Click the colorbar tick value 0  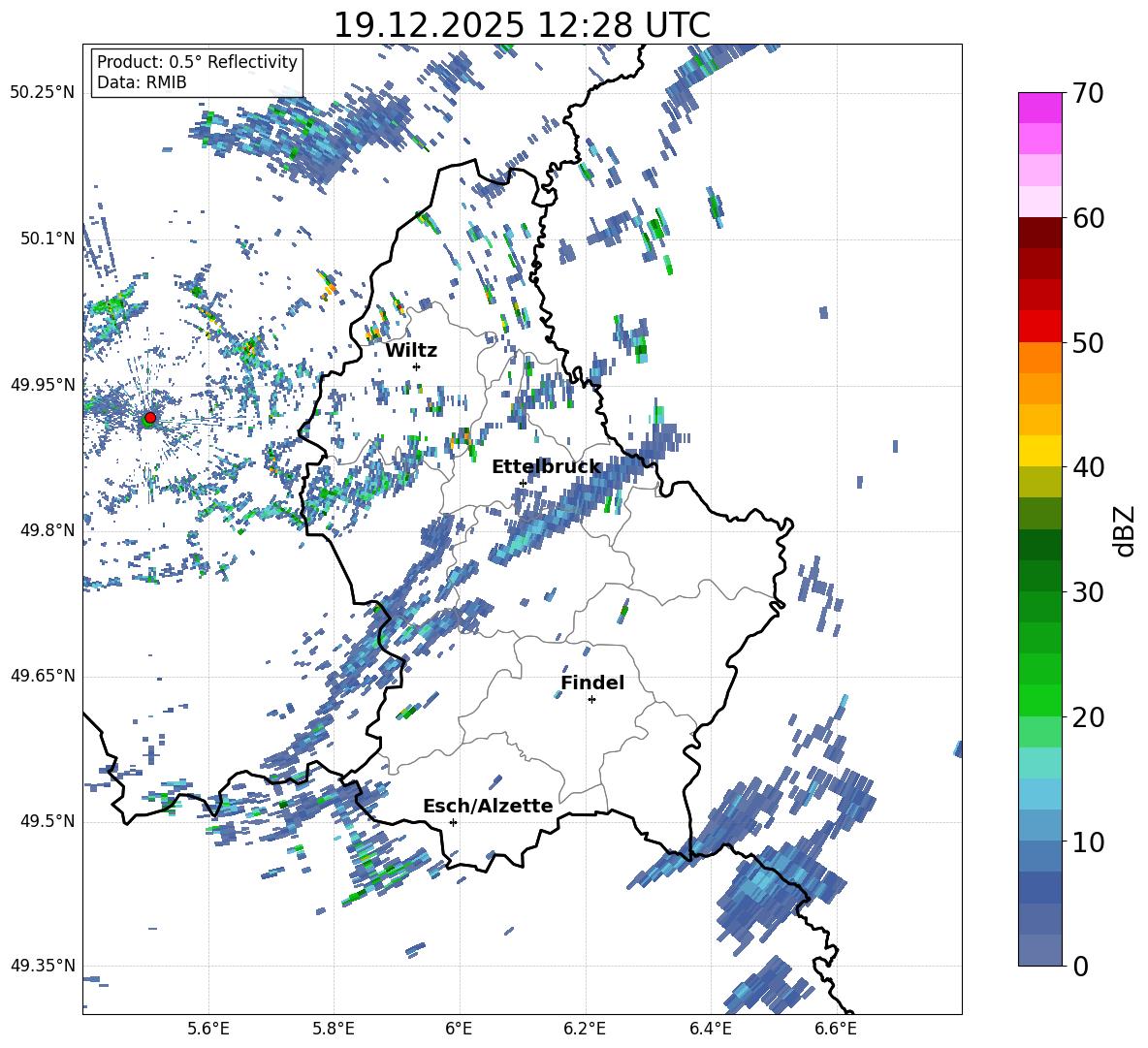pos(1081,966)
